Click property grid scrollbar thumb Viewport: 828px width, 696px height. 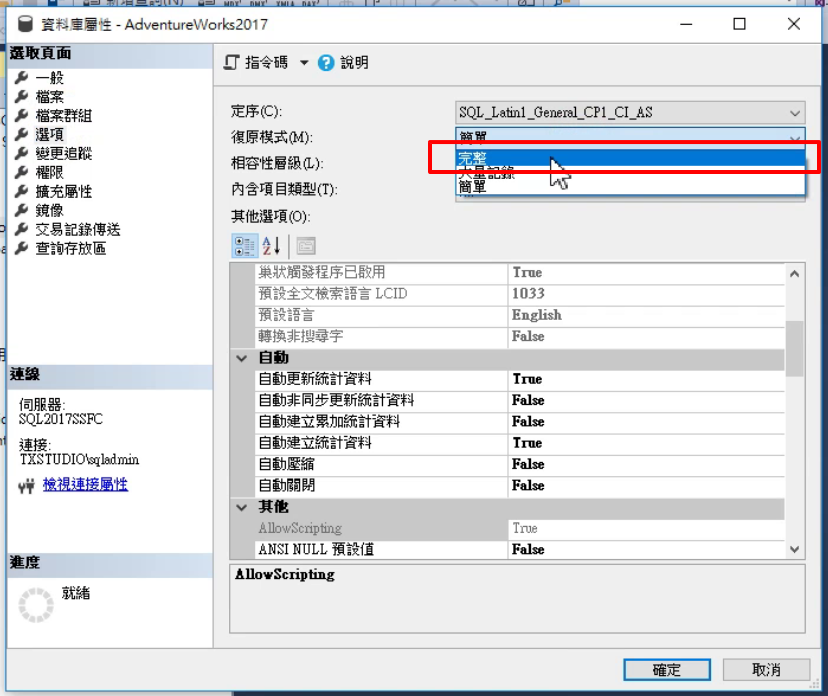coord(794,349)
